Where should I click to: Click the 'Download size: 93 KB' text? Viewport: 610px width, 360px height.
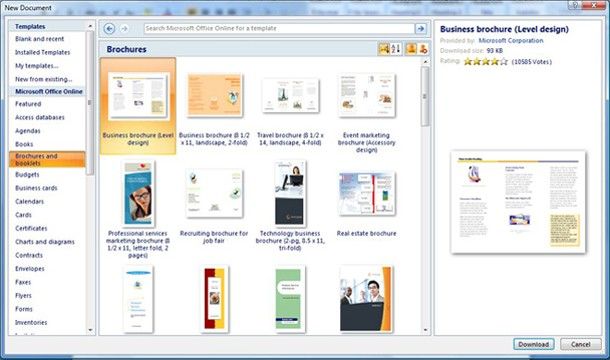pos(471,51)
